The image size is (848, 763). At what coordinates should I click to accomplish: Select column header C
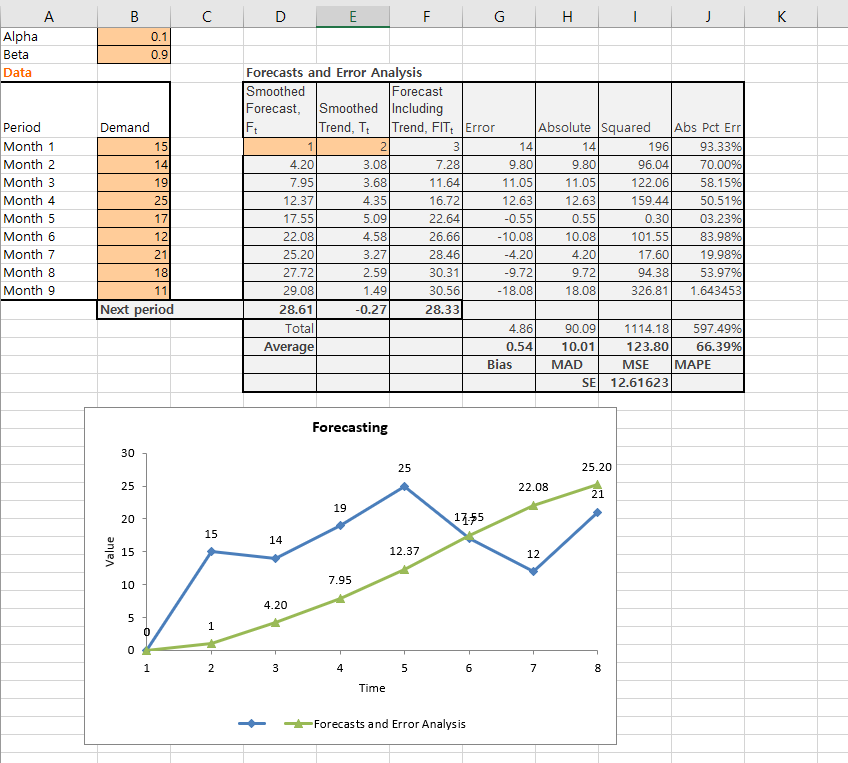click(207, 16)
